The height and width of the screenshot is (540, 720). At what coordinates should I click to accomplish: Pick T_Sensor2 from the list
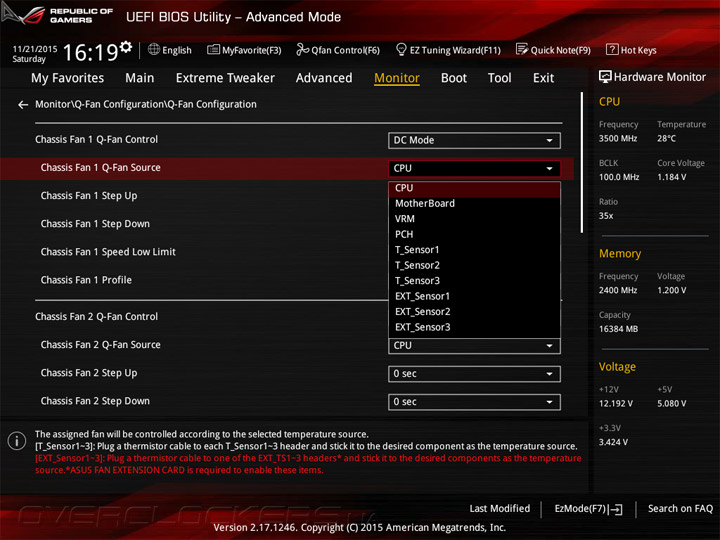point(474,265)
